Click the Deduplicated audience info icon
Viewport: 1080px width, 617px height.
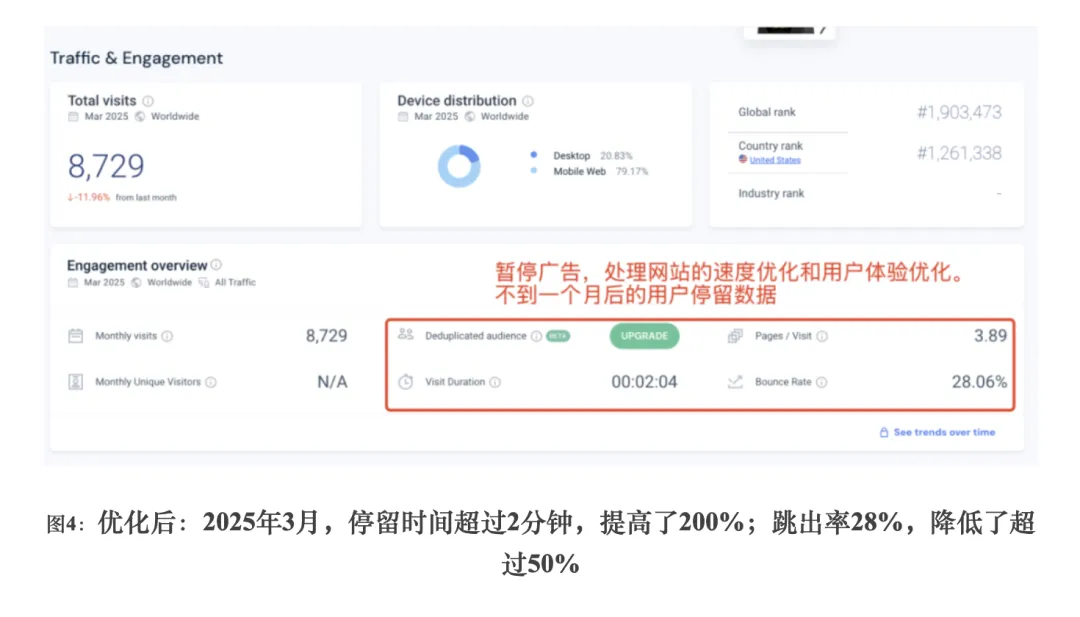tap(537, 337)
